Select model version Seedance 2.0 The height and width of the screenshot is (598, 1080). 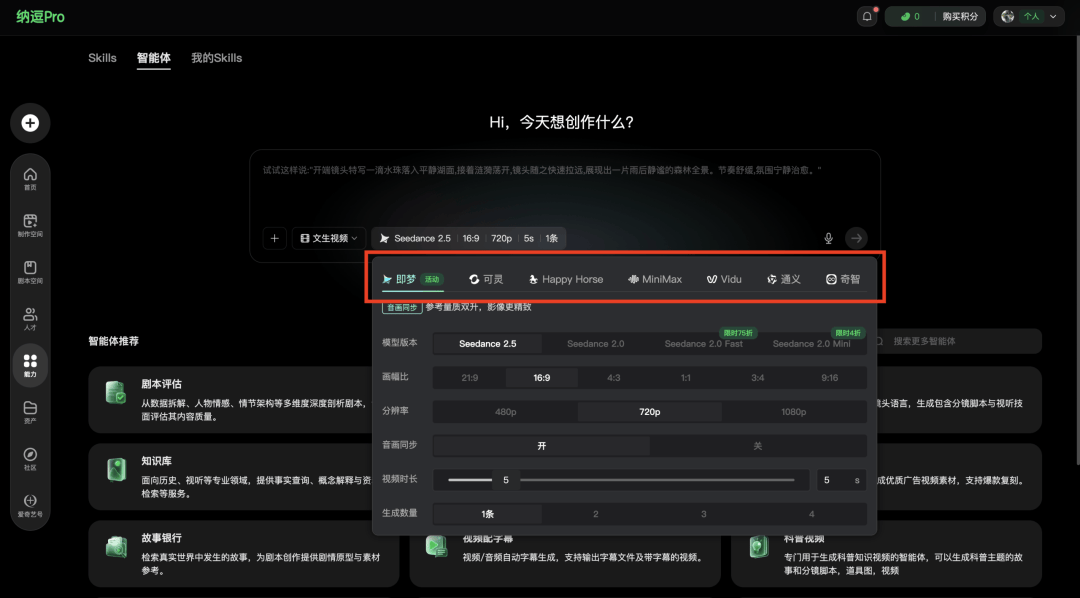596,344
